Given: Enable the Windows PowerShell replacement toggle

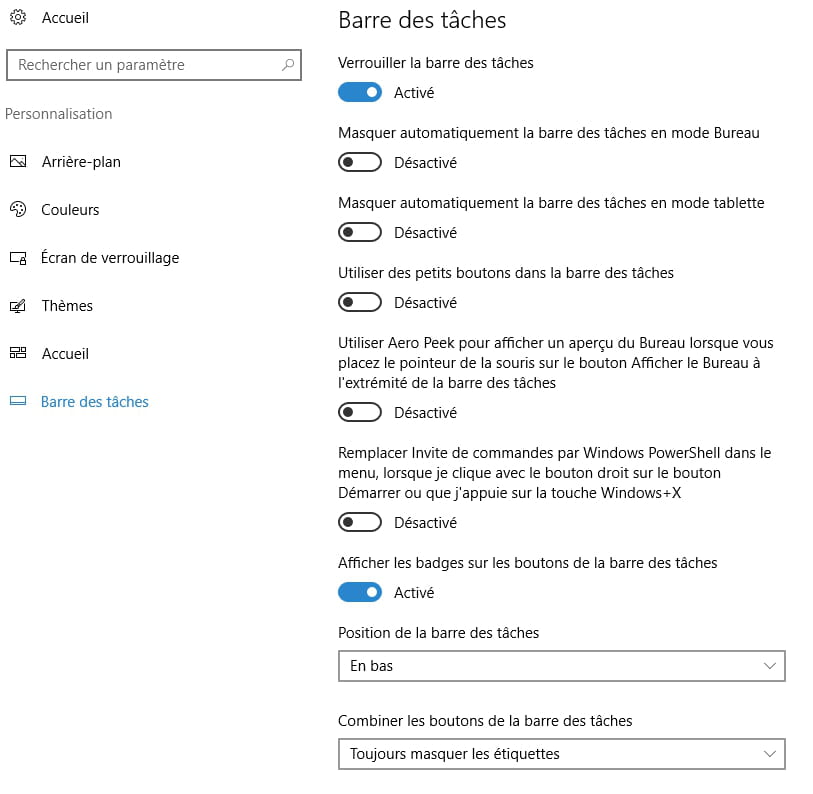Looking at the screenshot, I should coord(360,523).
